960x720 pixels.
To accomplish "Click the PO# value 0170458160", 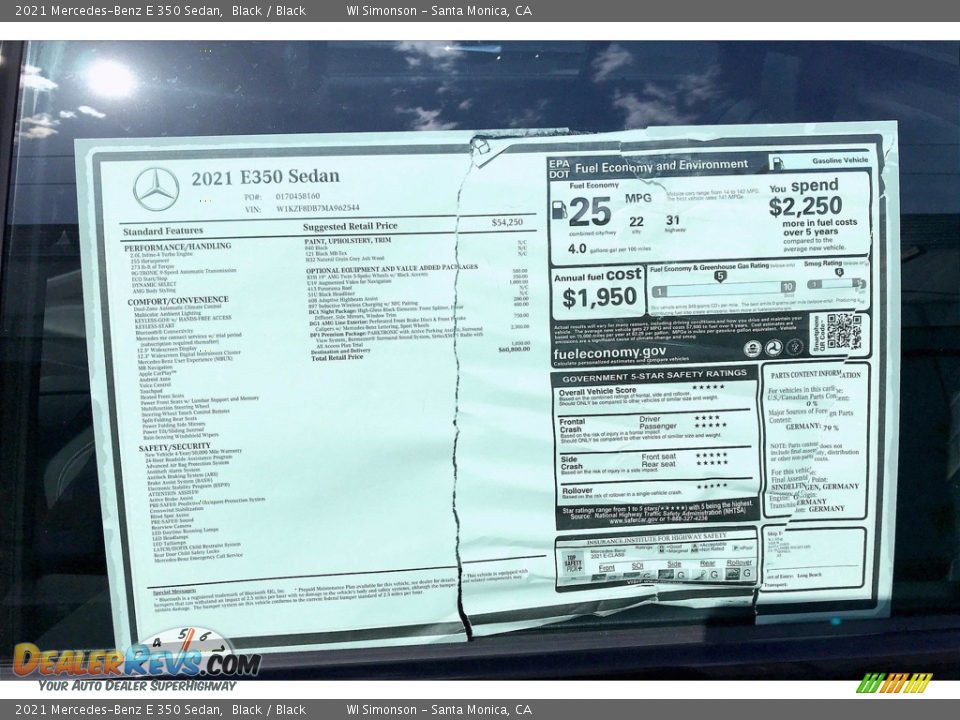I will click(x=298, y=197).
